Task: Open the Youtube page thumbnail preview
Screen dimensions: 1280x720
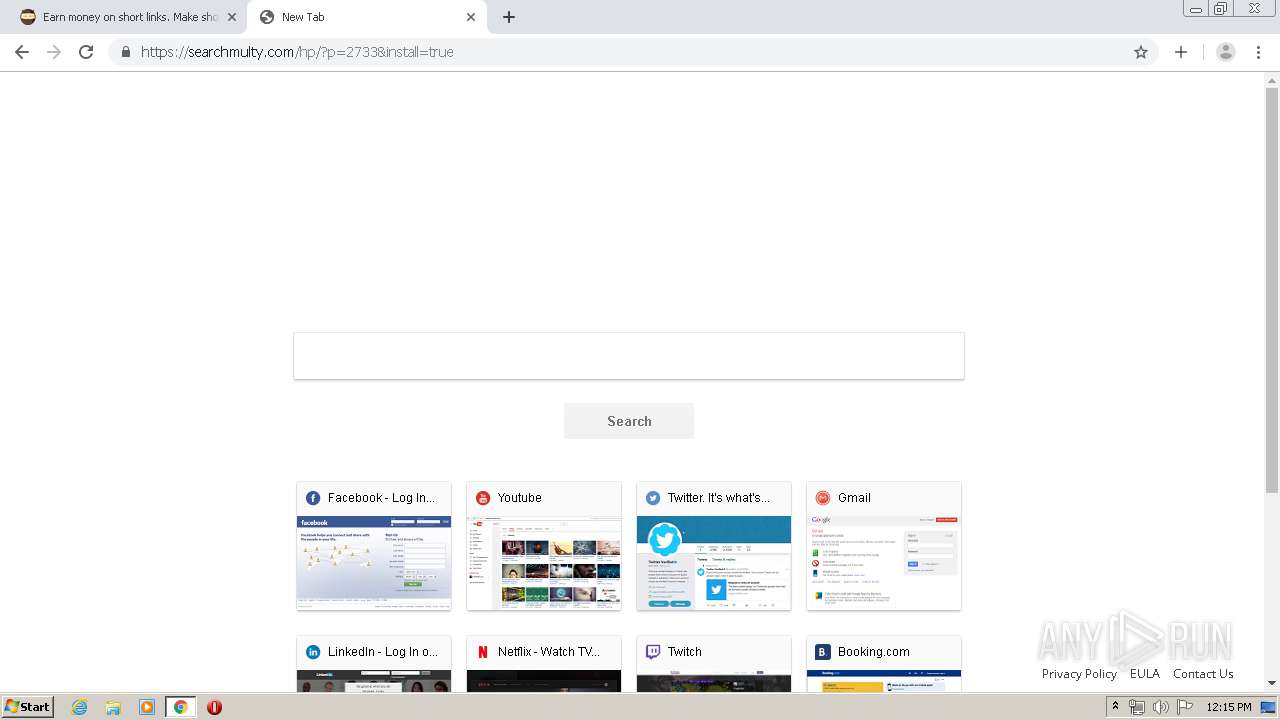Action: [x=544, y=562]
